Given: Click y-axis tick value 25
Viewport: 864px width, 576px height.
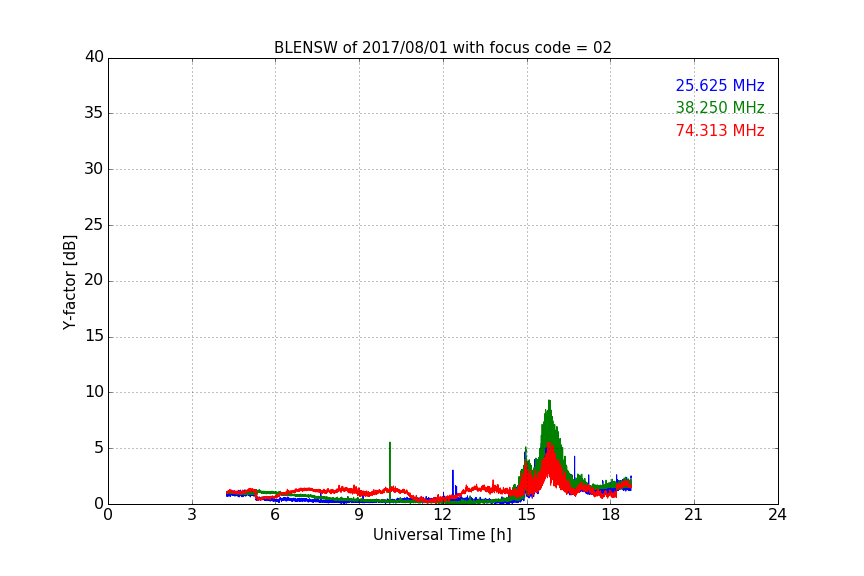Looking at the screenshot, I should click(94, 225).
